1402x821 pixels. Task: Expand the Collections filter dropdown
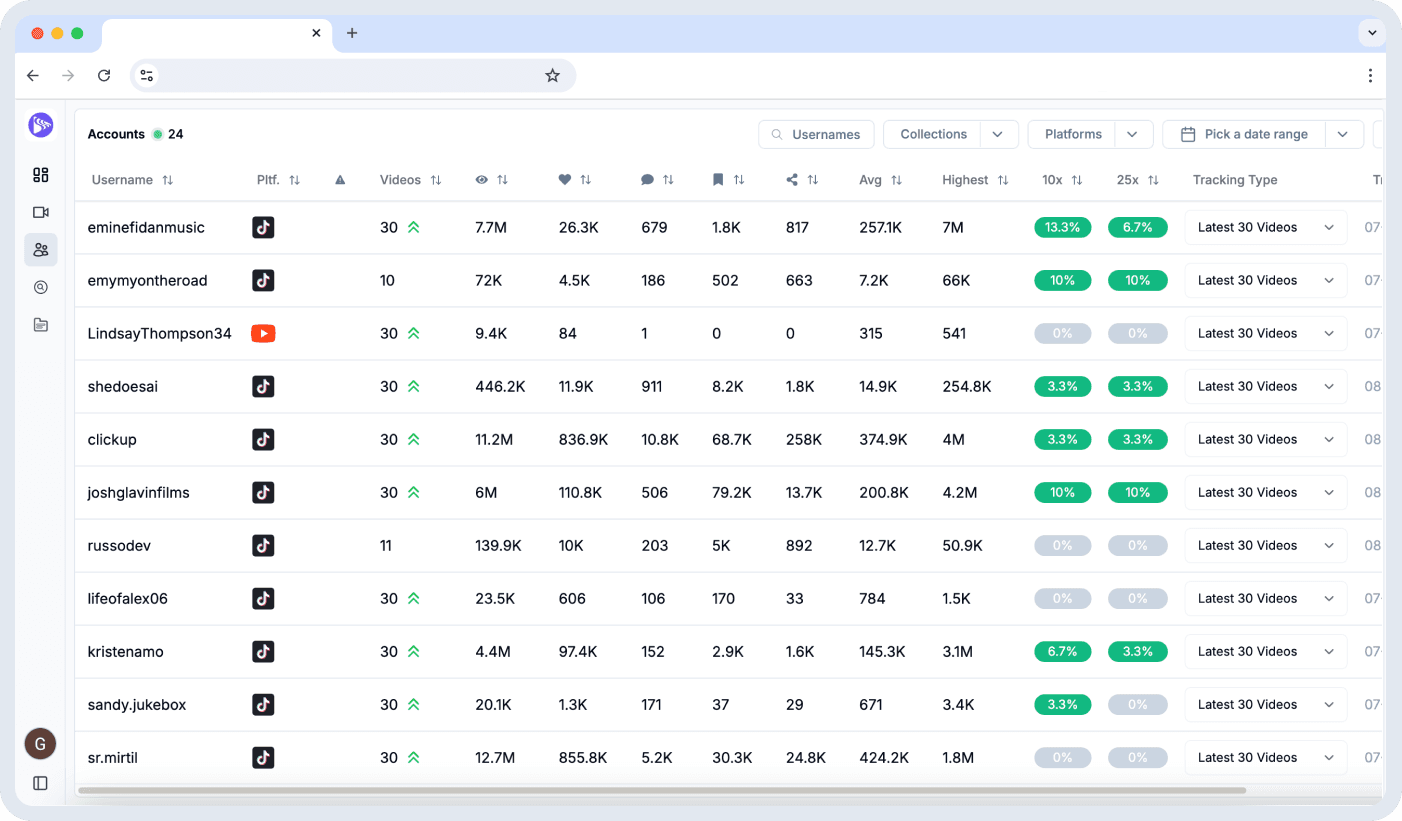(998, 134)
